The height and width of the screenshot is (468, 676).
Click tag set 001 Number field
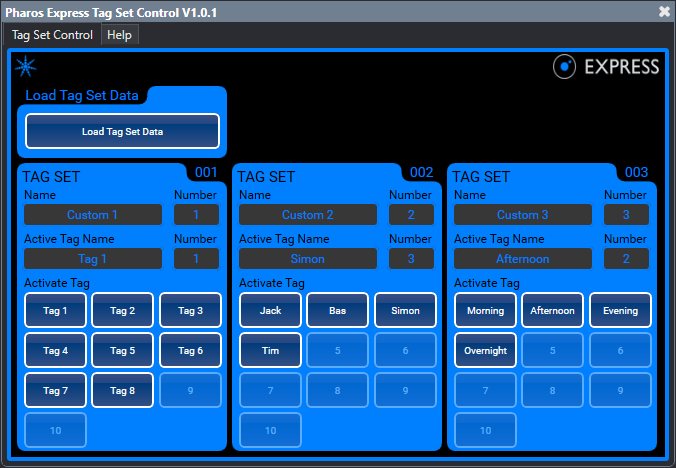[x=196, y=215]
